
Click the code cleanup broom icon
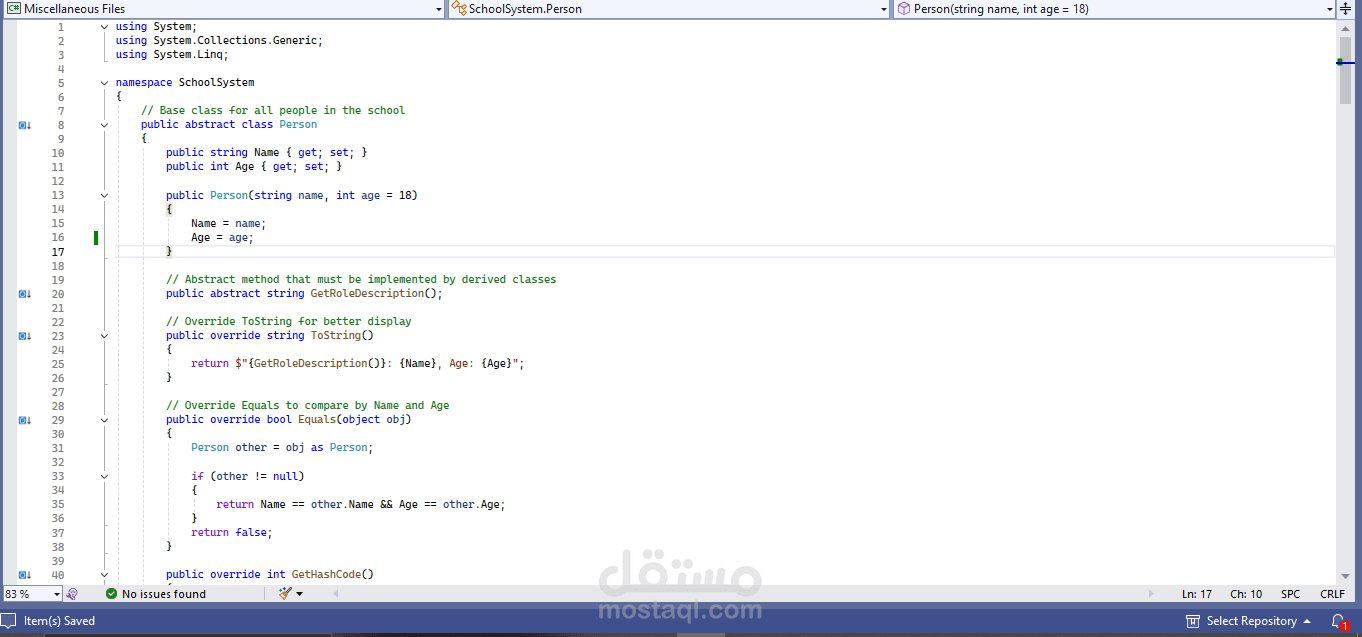(x=285, y=594)
